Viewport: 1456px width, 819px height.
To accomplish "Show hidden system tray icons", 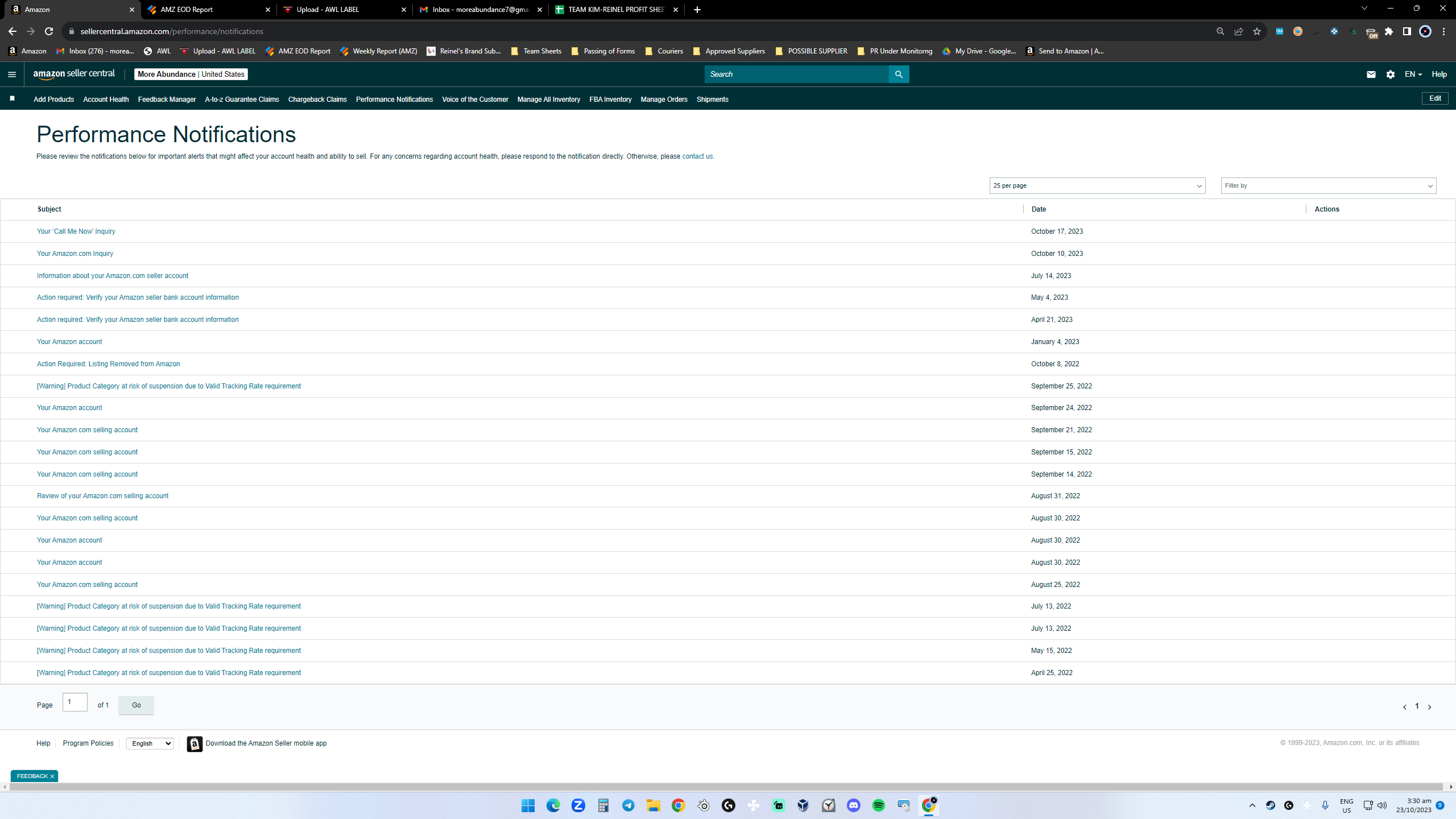I will pos(1252,805).
